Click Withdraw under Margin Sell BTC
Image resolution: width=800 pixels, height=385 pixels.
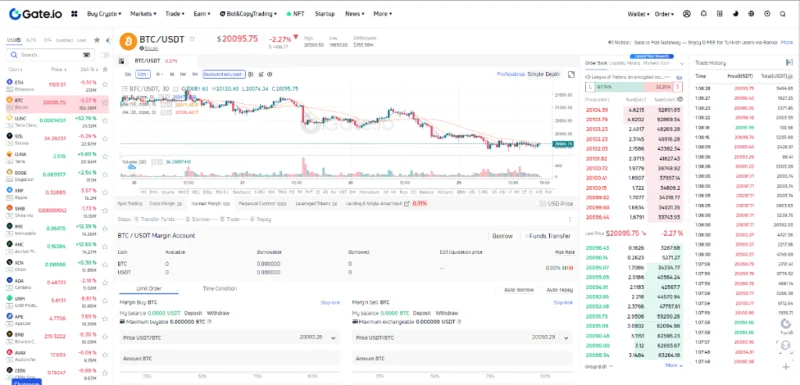point(447,313)
